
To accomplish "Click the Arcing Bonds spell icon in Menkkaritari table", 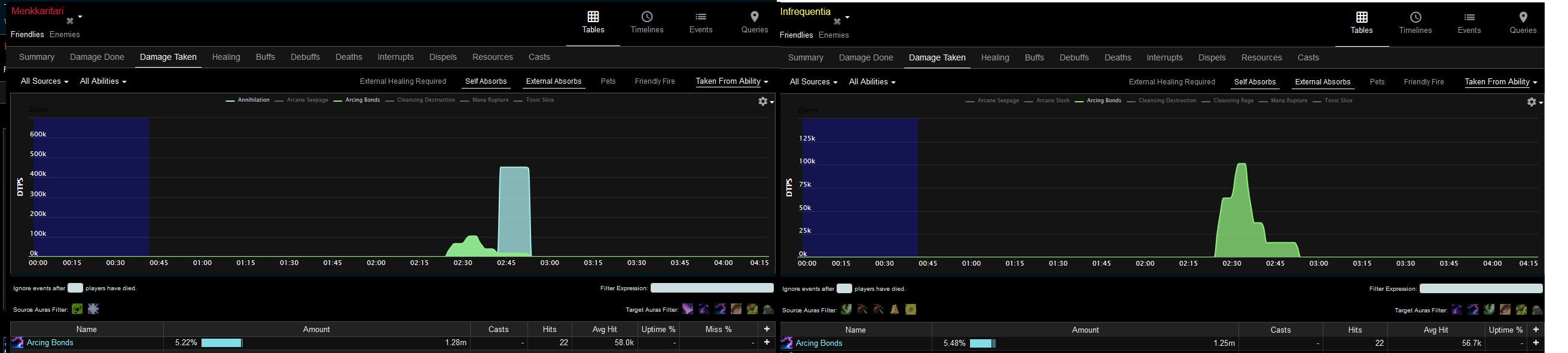I will (18, 343).
